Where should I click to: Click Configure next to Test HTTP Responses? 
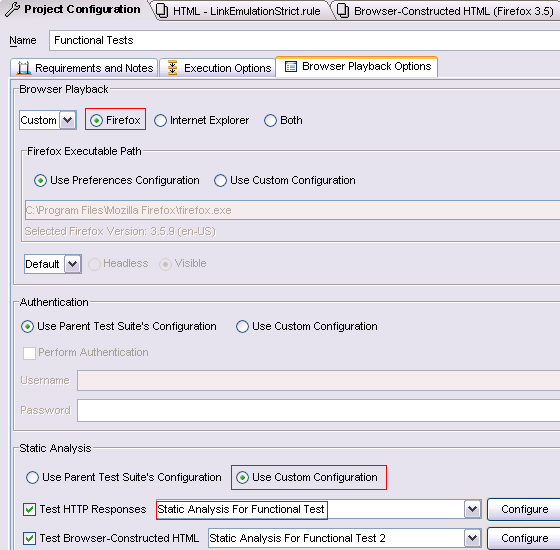coord(524,509)
